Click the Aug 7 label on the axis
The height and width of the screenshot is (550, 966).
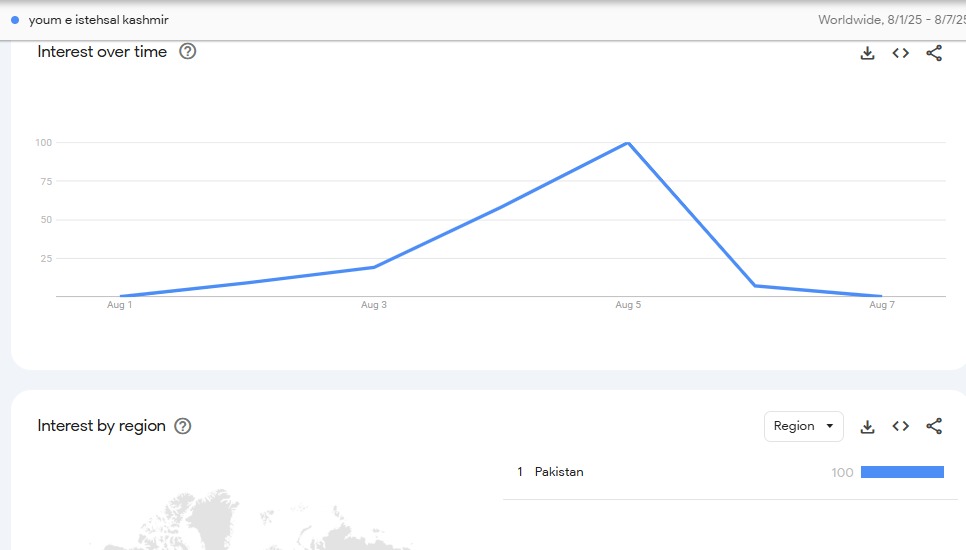point(882,305)
